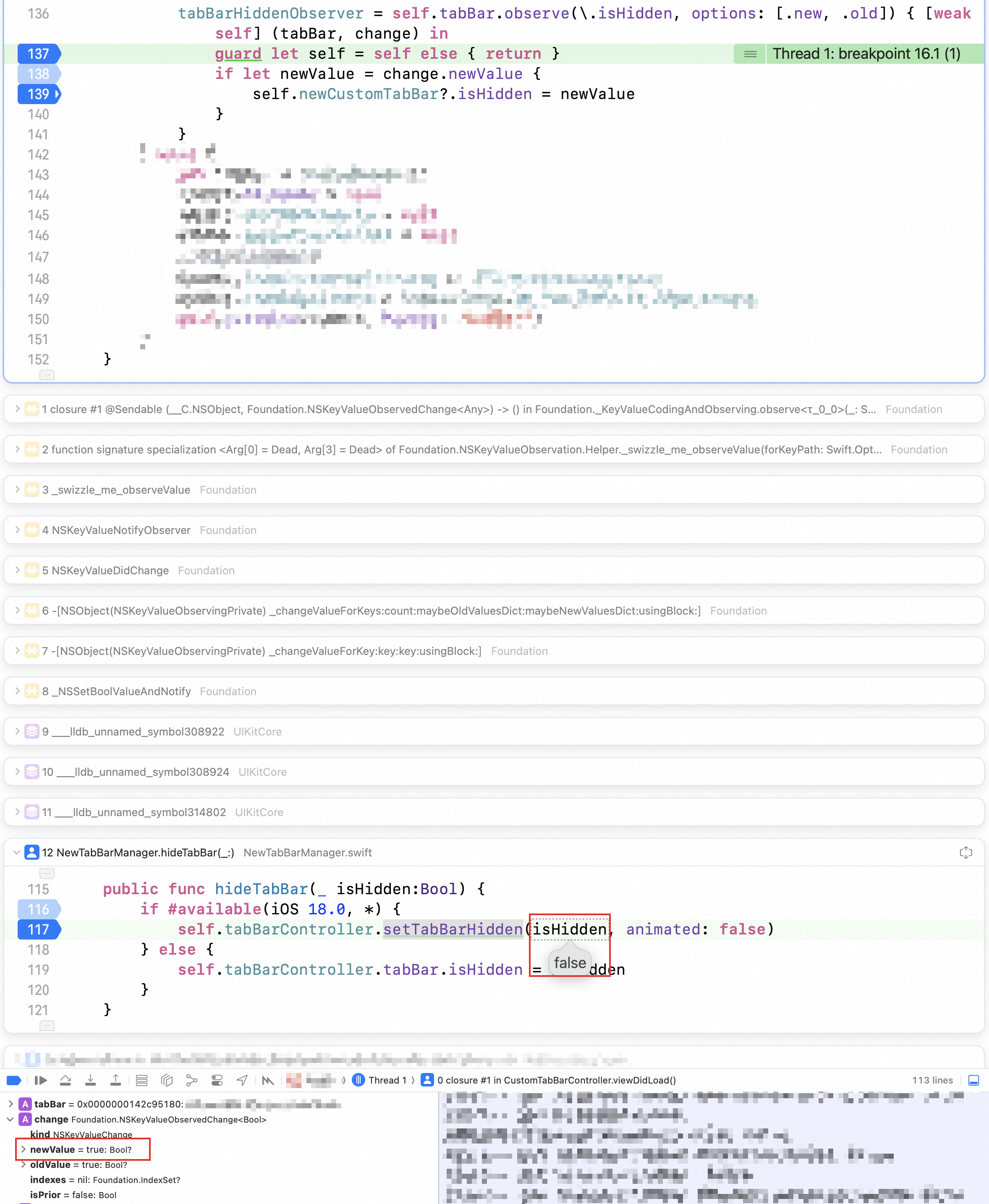The image size is (989, 1204).
Task: Click the Step Out debug button
Action: [116, 1080]
